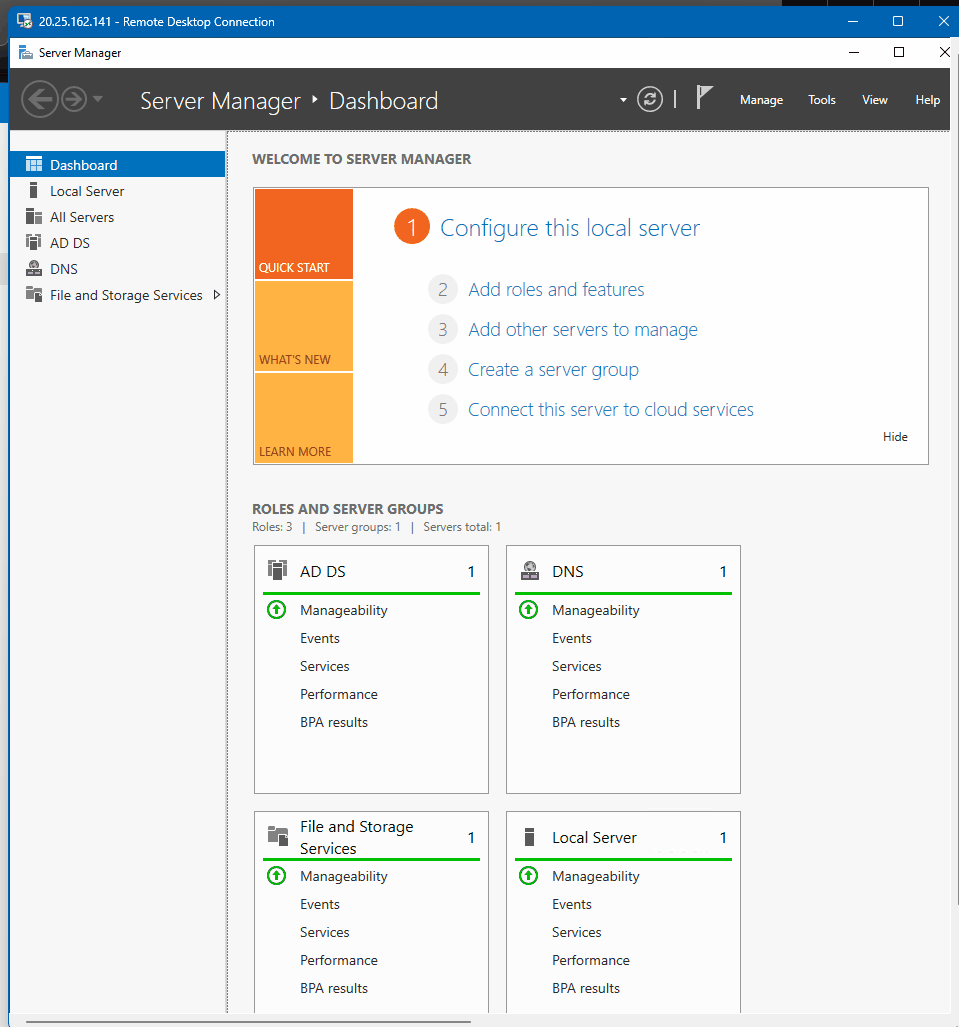Viewport: 959px width, 1027px height.
Task: Click the DNS sidebar icon
Action: pos(33,268)
